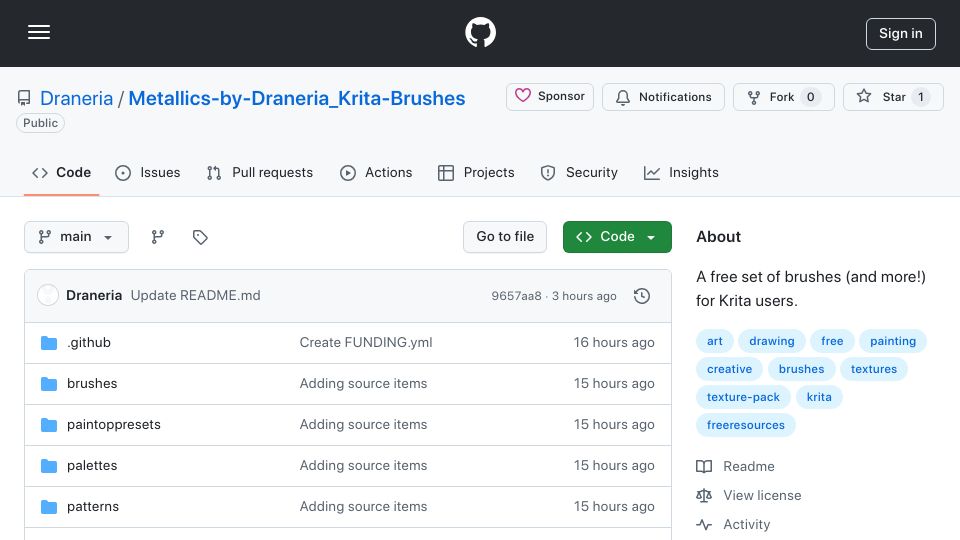This screenshot has height=540, width=960.
Task: View tags via the tag icon
Action: point(200,237)
